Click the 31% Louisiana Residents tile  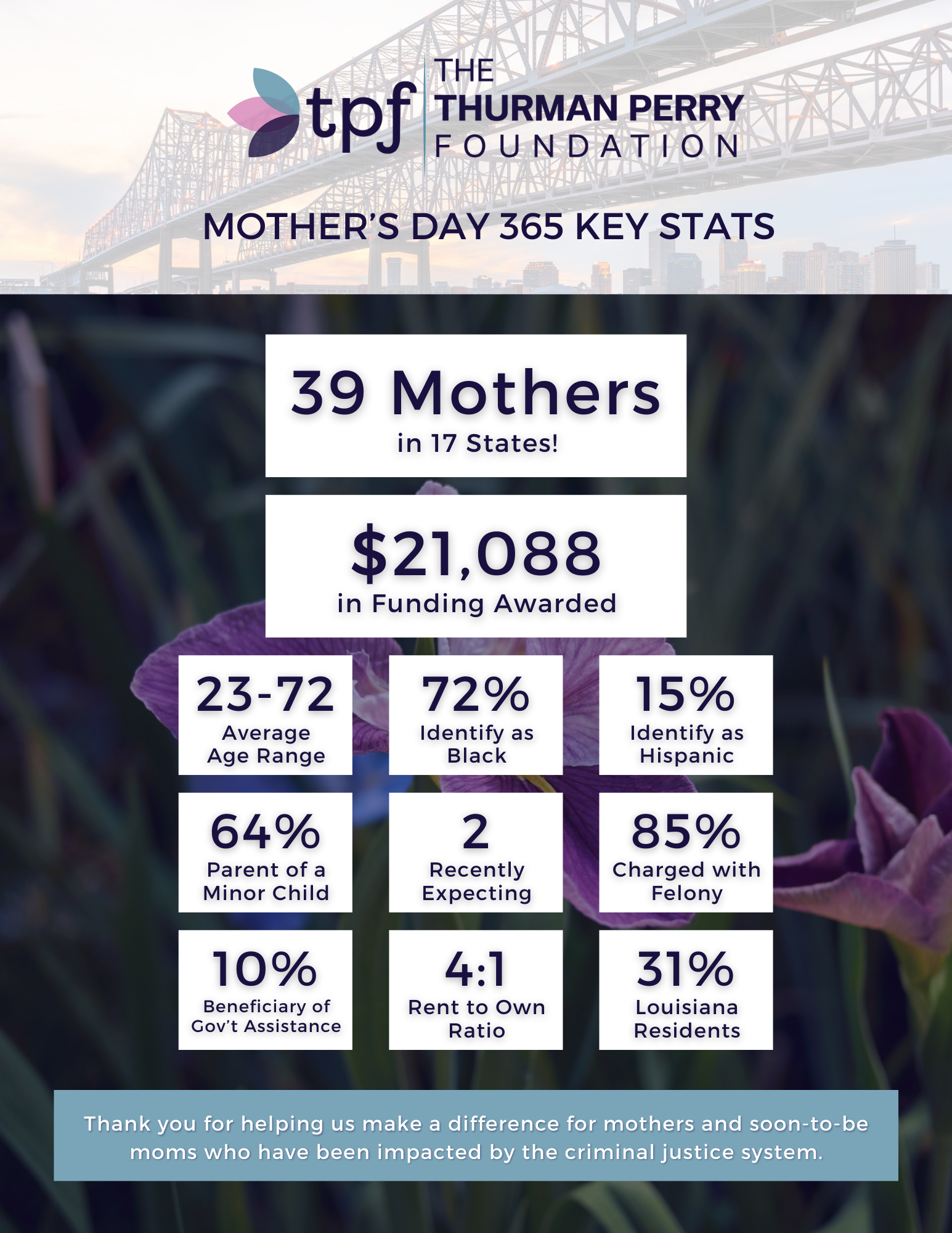point(686,990)
